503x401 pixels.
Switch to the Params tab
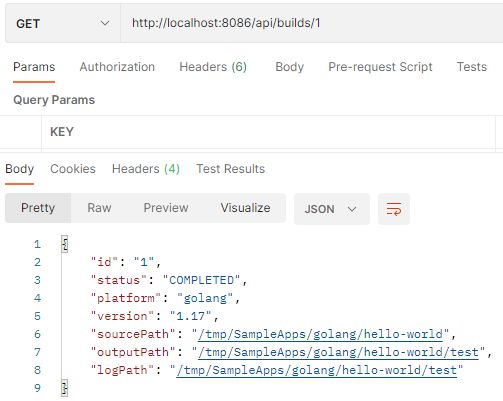coord(34,67)
